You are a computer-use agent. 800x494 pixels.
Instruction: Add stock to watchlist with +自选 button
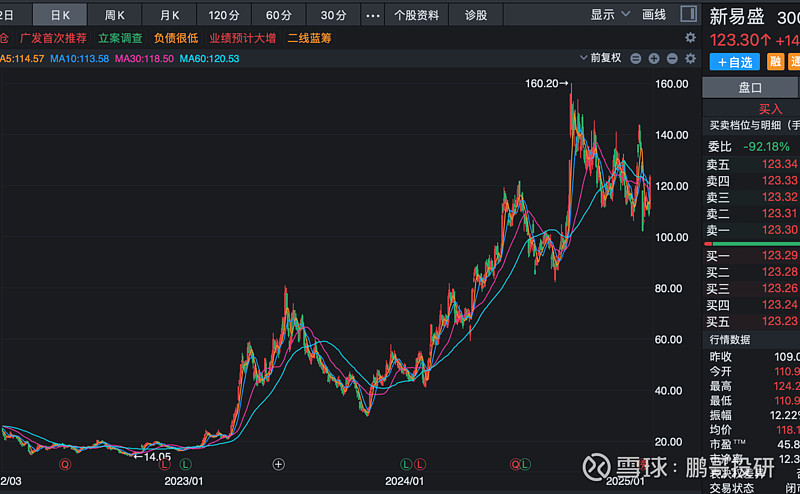(734, 62)
